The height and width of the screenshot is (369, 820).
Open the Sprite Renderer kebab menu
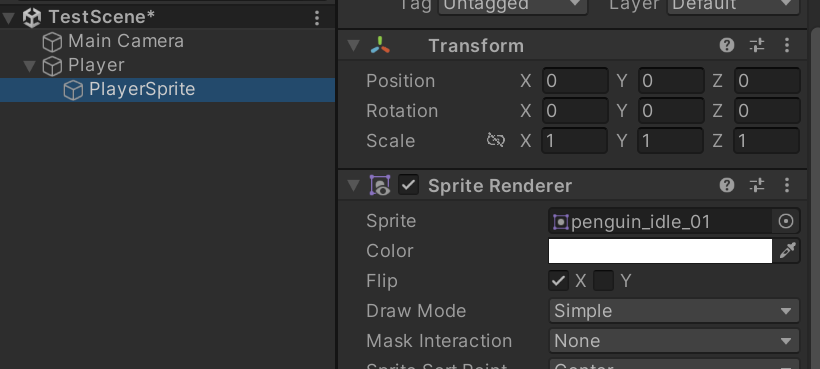787,185
